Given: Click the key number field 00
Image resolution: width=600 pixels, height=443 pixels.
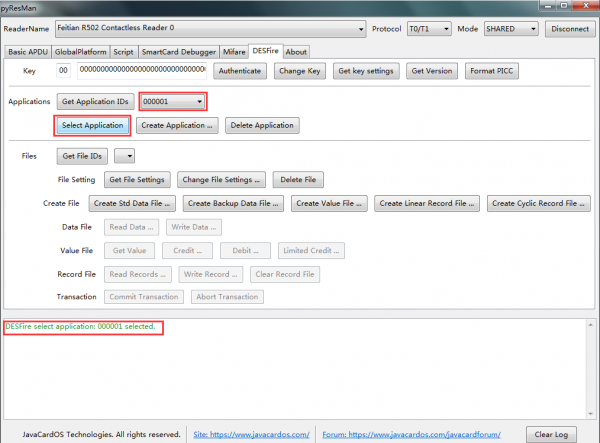Looking at the screenshot, I should (64, 71).
